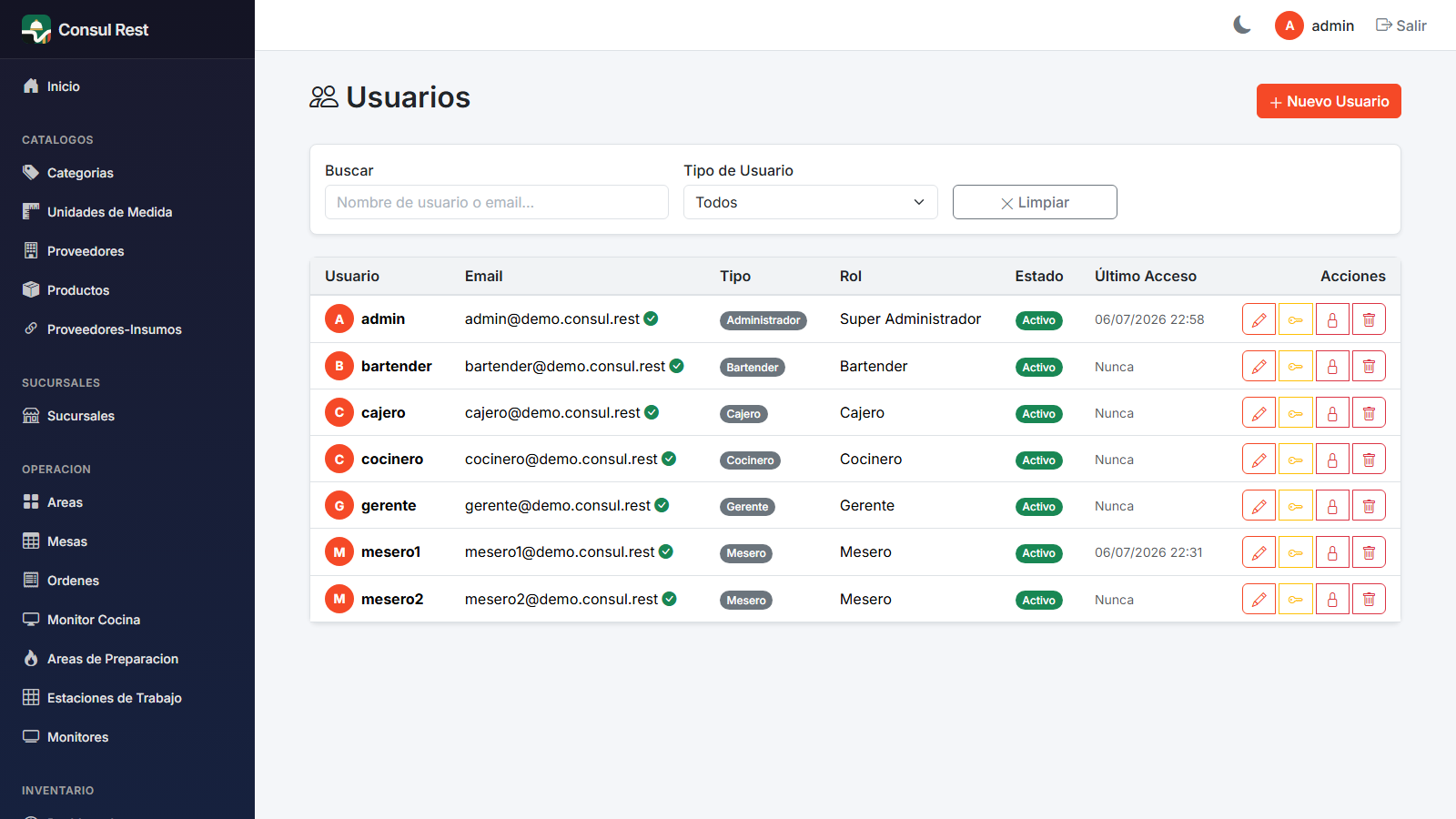This screenshot has width=1456, height=819.
Task: Click the edit pencil icon for bartender
Action: pyautogui.click(x=1259, y=367)
